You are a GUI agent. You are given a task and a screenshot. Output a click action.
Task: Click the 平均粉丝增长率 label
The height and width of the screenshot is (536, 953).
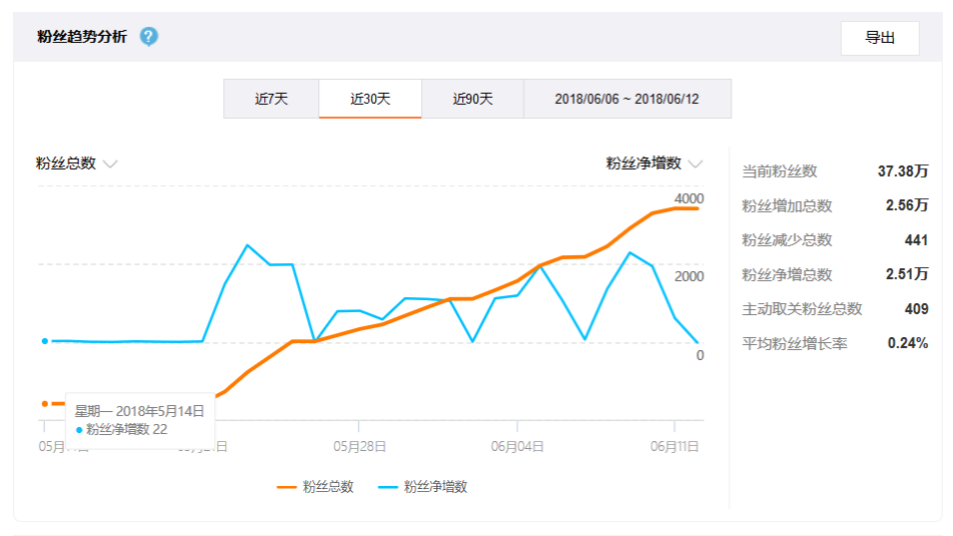tap(794, 343)
